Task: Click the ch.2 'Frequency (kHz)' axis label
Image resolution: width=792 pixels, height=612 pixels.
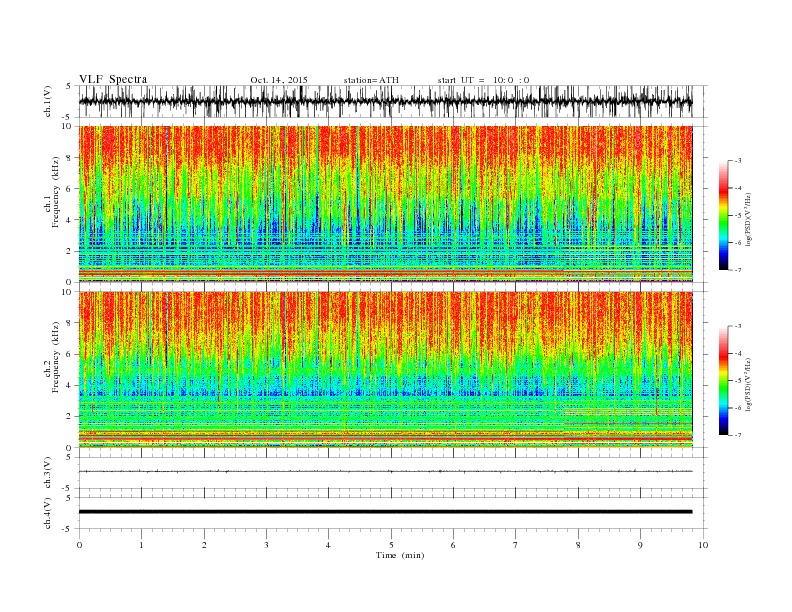Action: pos(56,358)
